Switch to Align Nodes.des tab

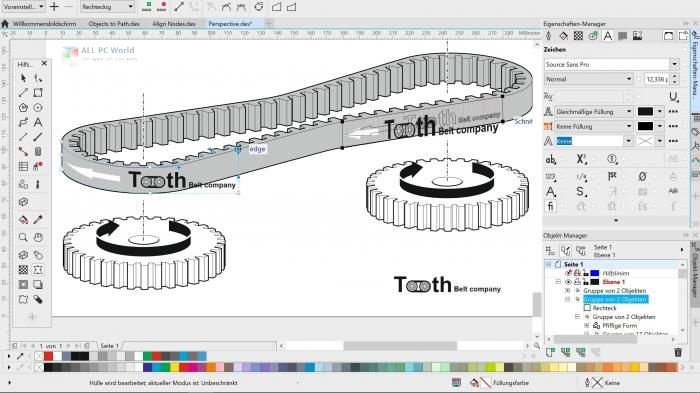click(174, 24)
